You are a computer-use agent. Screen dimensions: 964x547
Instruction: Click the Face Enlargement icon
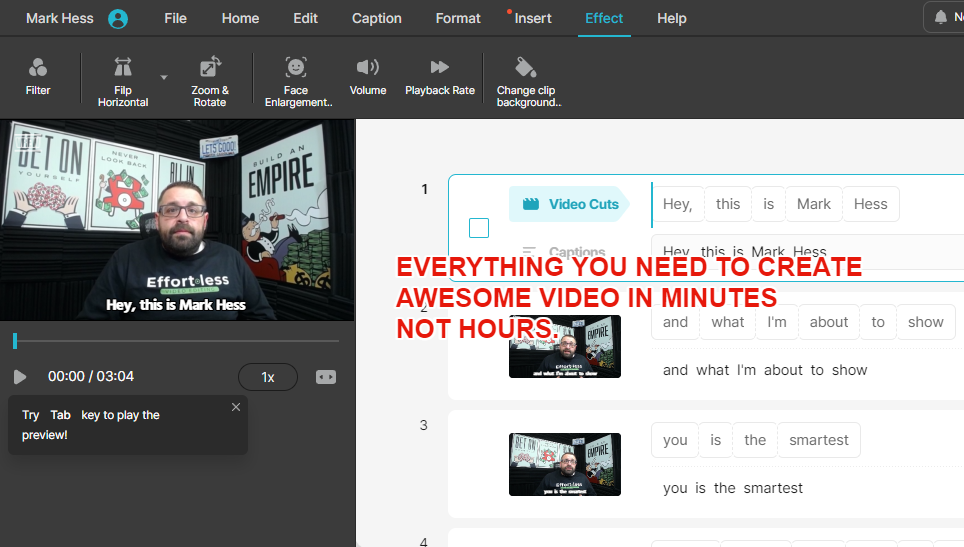296,68
